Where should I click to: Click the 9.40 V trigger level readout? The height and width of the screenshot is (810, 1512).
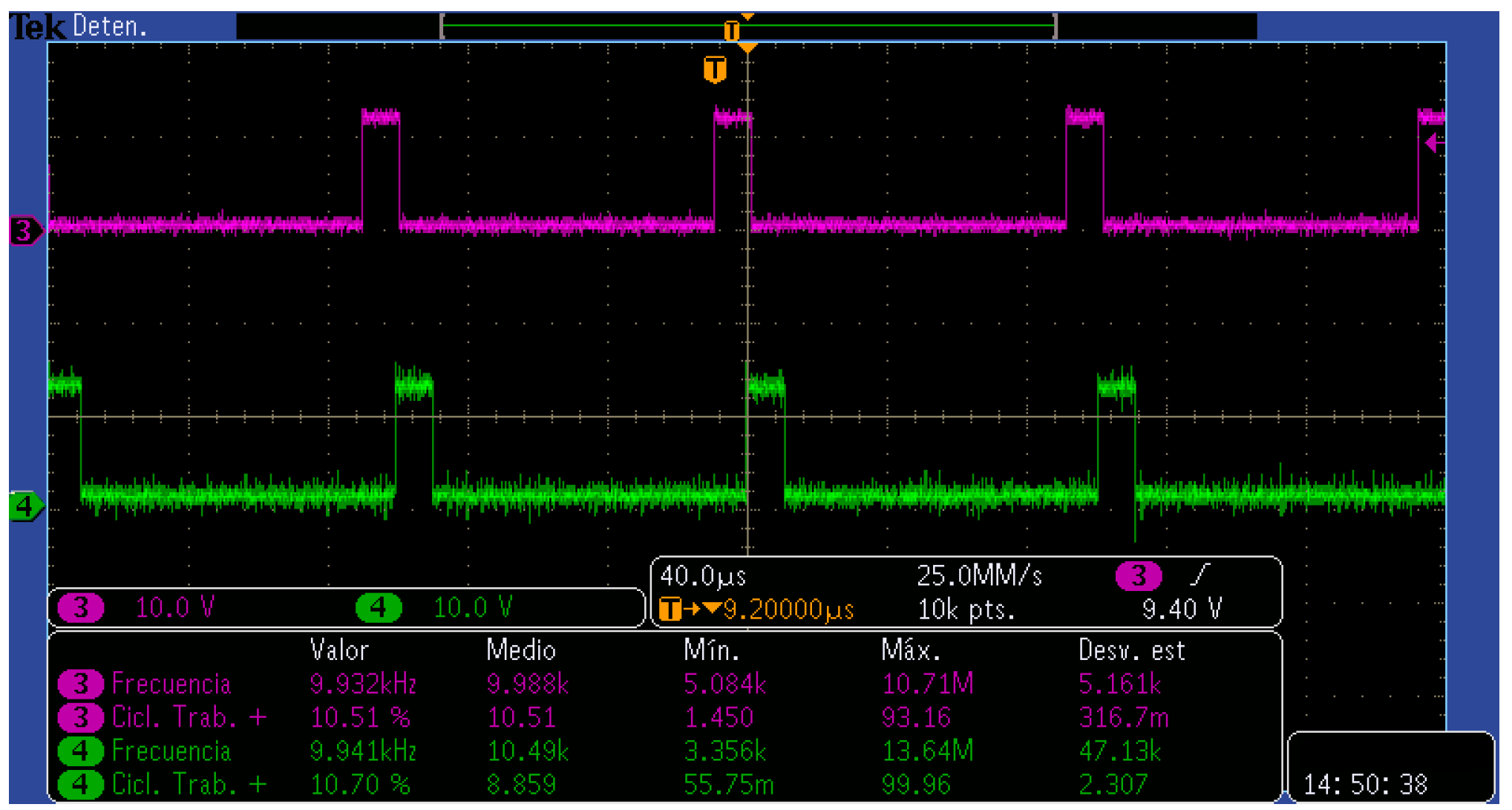click(1182, 607)
